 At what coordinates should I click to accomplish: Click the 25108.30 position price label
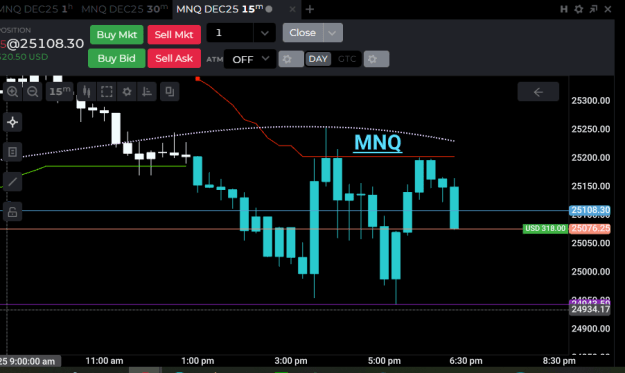tap(590, 210)
